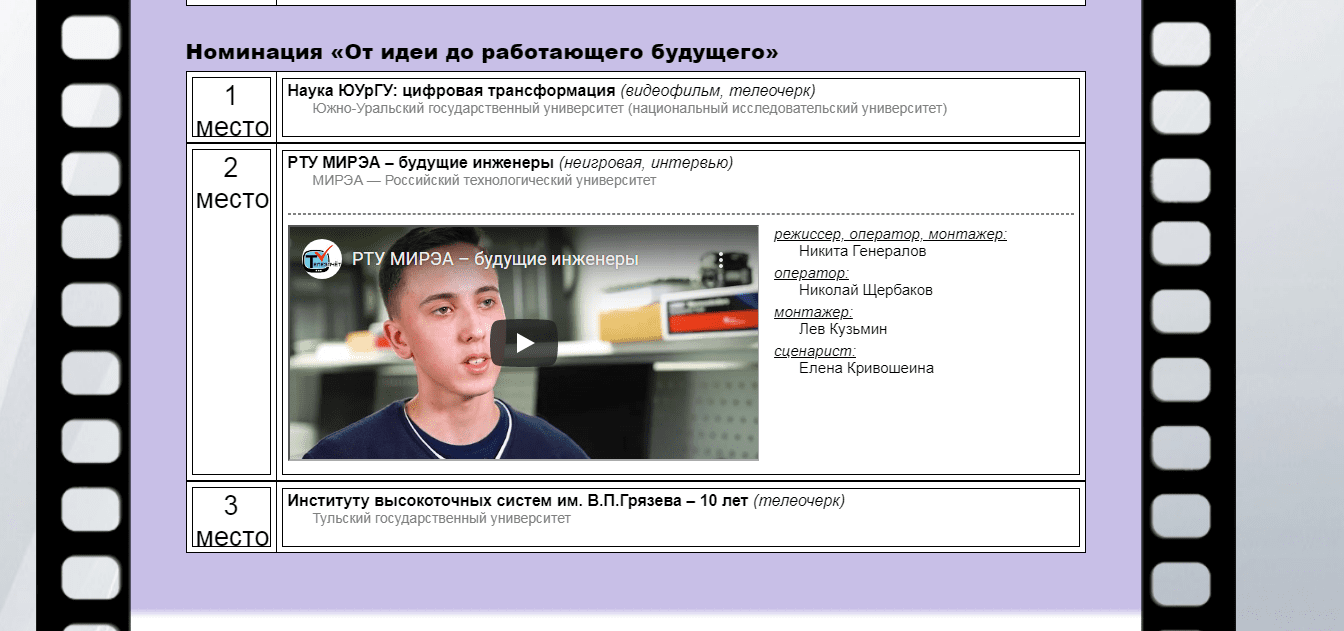The height and width of the screenshot is (631, 1344).
Task: Click the name 'Николай Щербаков'
Action: pyautogui.click(x=866, y=290)
